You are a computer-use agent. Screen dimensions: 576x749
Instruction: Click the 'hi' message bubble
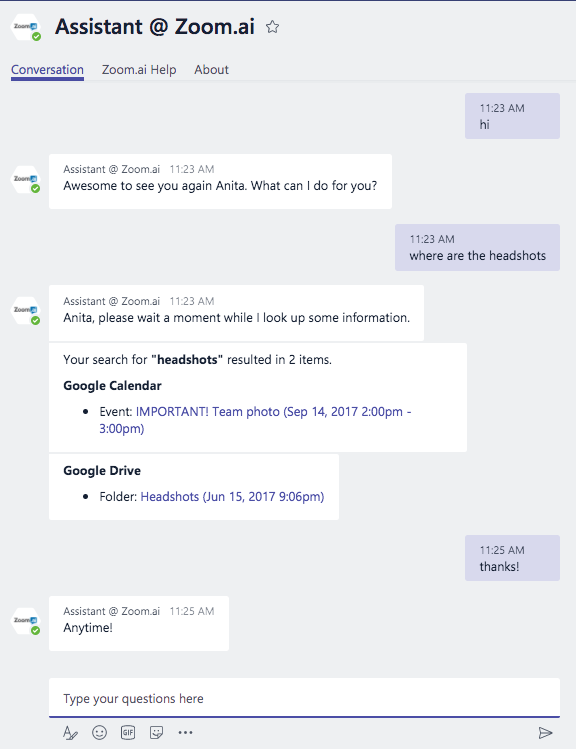tap(512, 116)
